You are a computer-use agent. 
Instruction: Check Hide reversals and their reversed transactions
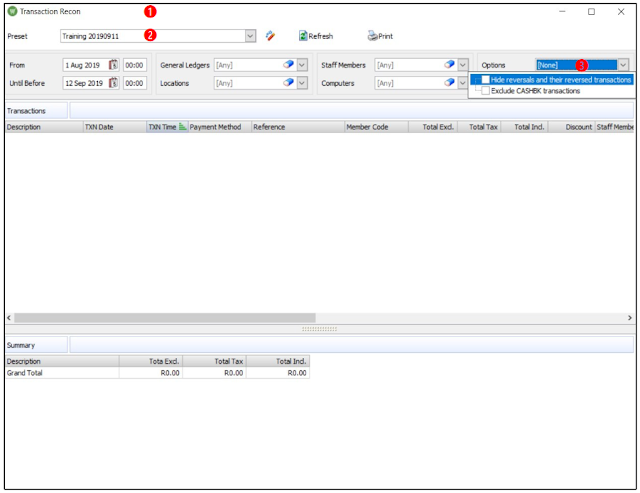(485, 80)
